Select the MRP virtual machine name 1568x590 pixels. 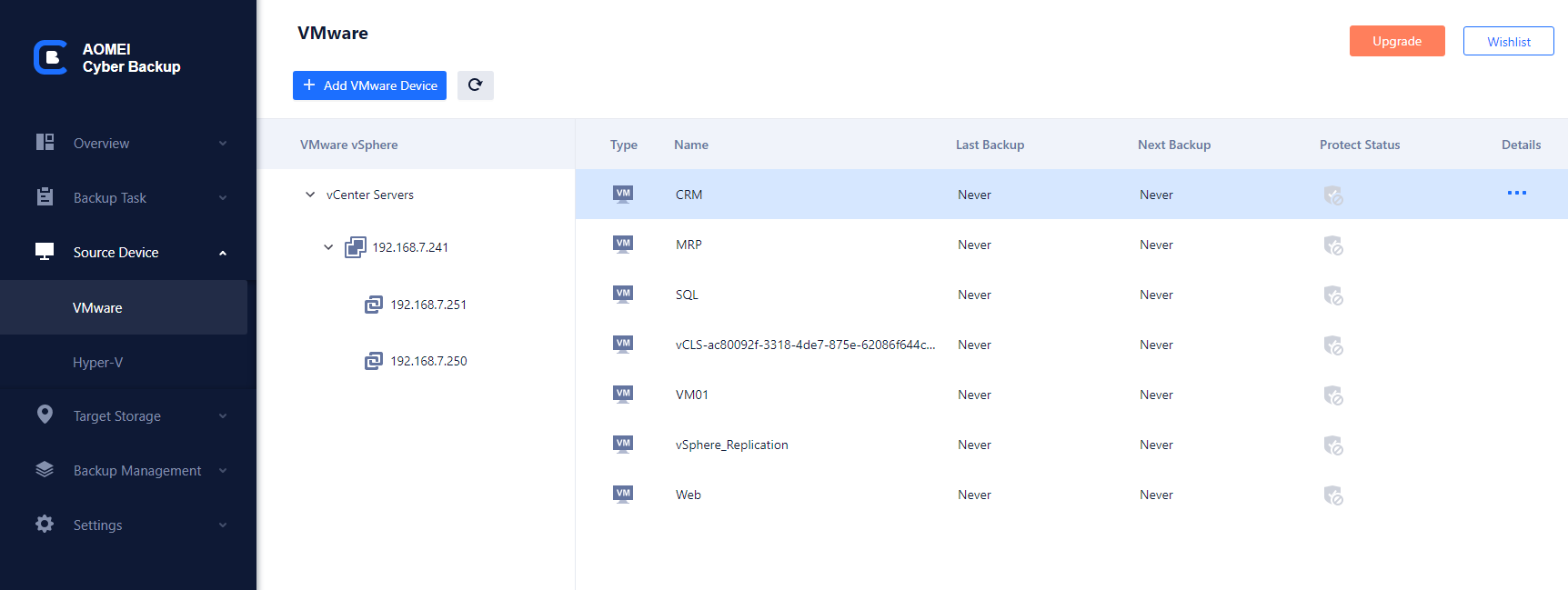[x=689, y=245]
